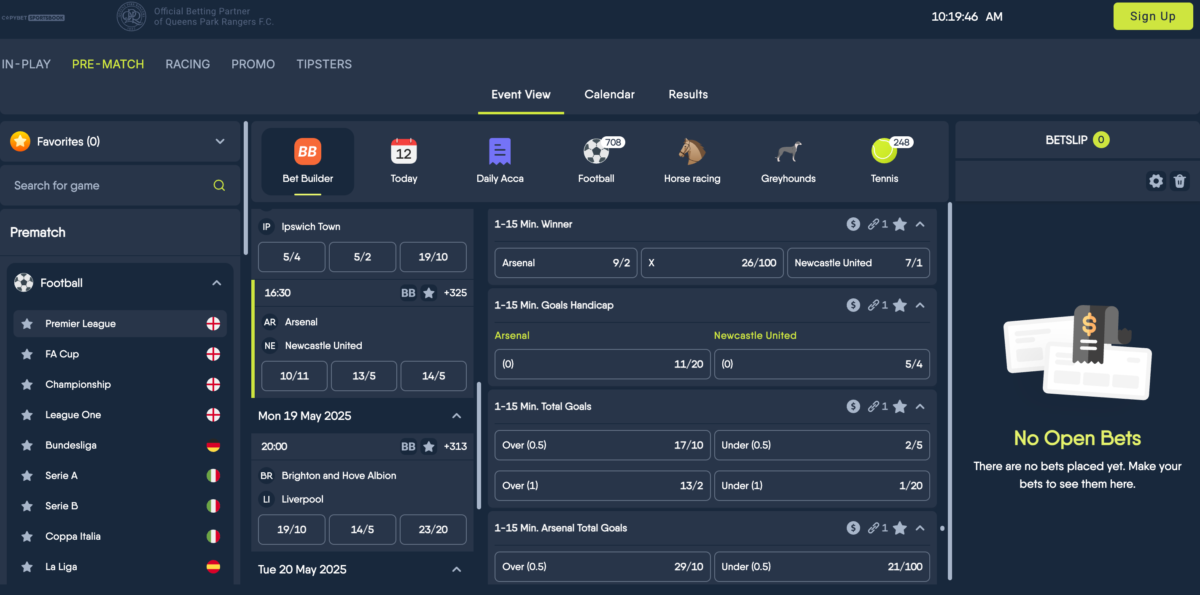Click the link icon on 1-15 Min. Goals Handicap
This screenshot has height=595, width=1200.
(874, 305)
